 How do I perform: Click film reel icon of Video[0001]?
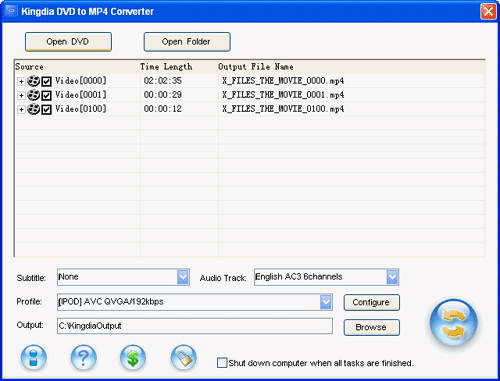point(33,95)
